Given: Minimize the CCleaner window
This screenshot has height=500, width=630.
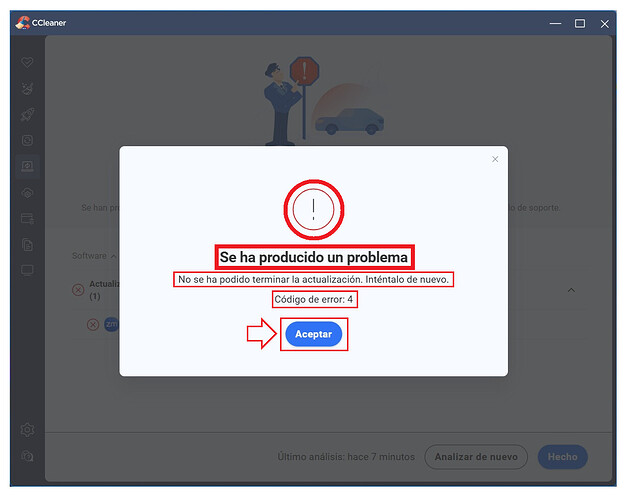Looking at the screenshot, I should pyautogui.click(x=555, y=23).
